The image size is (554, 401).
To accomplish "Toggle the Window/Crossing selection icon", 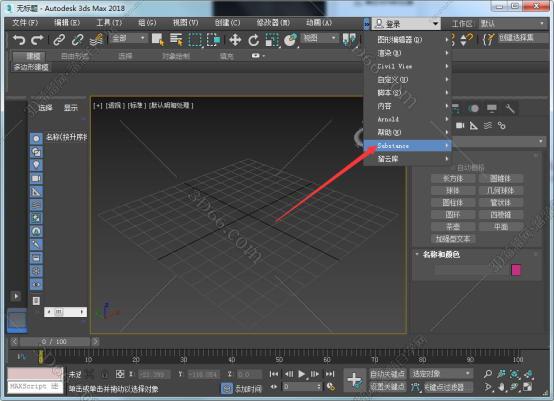I will (x=213, y=40).
